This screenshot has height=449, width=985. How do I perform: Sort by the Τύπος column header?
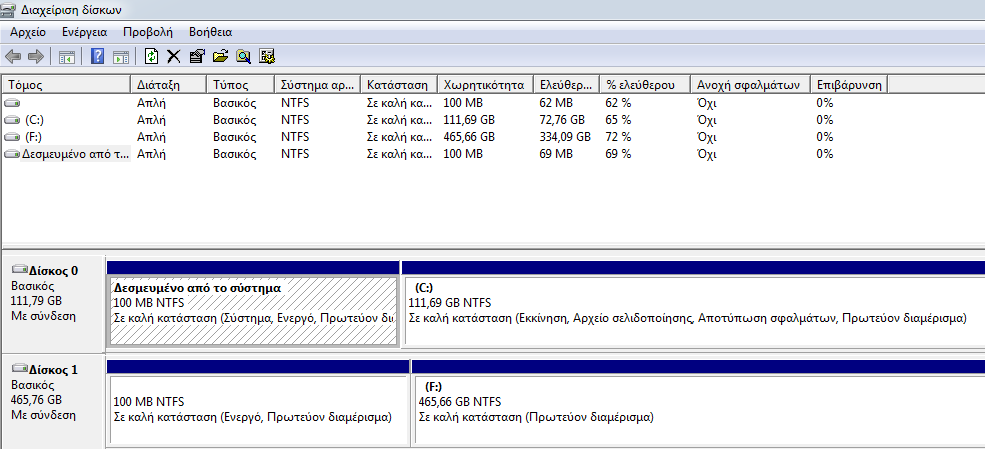[x=241, y=85]
